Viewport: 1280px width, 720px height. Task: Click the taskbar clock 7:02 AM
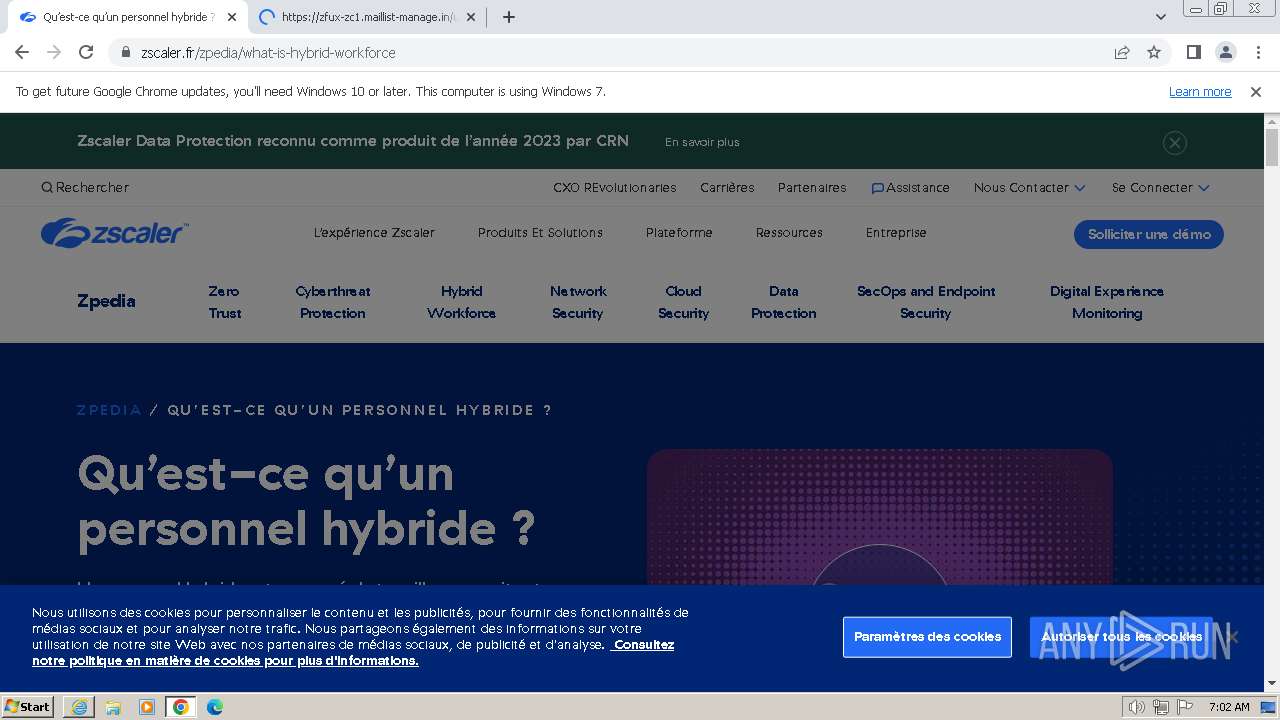click(x=1229, y=707)
